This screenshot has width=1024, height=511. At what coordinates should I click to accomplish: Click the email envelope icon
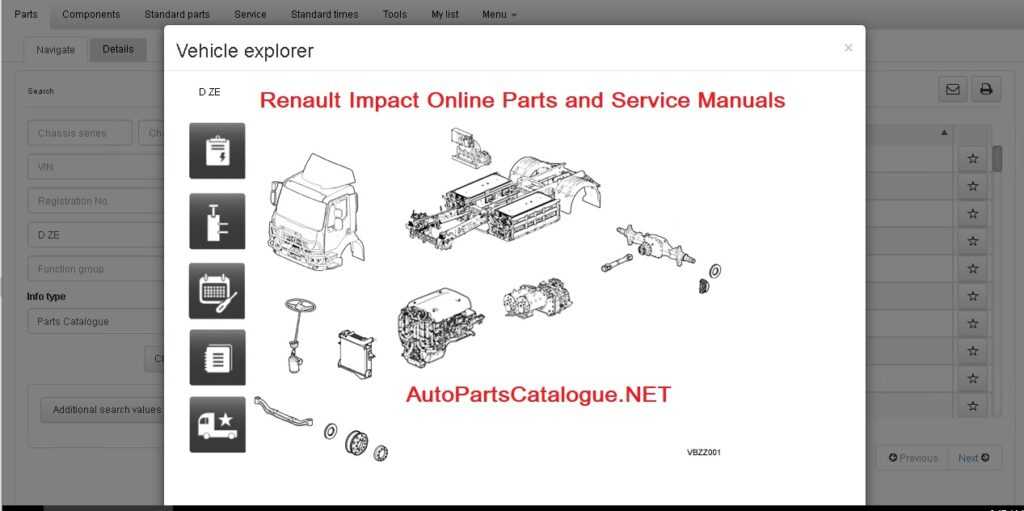(x=953, y=90)
